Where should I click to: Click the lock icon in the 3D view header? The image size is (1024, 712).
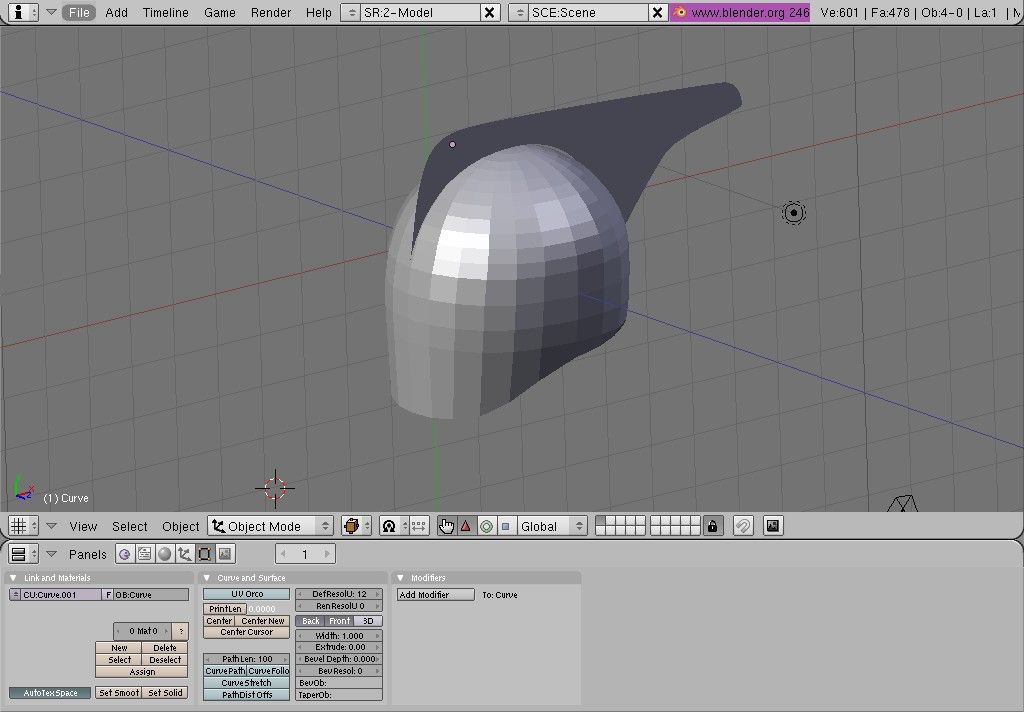[714, 525]
